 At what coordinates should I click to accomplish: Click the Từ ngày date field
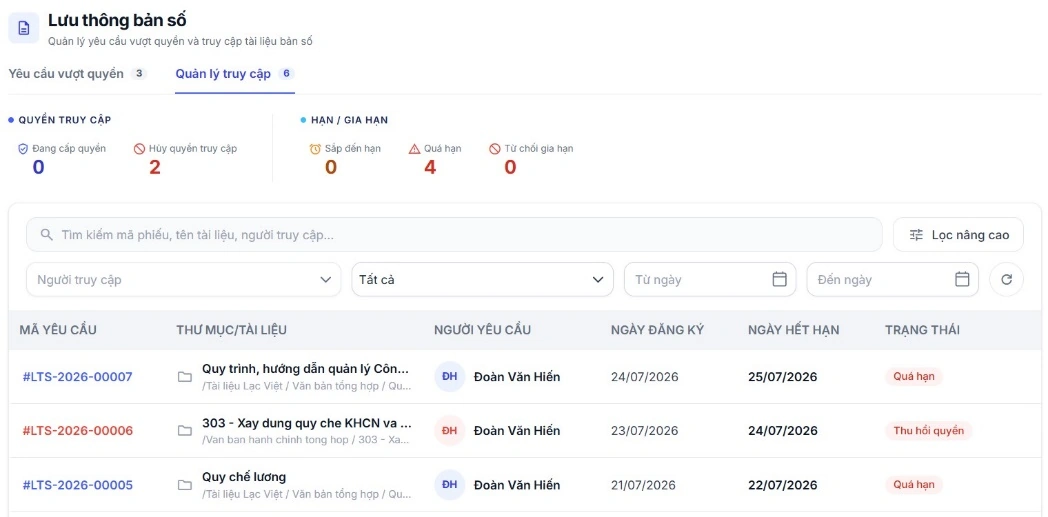[x=710, y=280]
